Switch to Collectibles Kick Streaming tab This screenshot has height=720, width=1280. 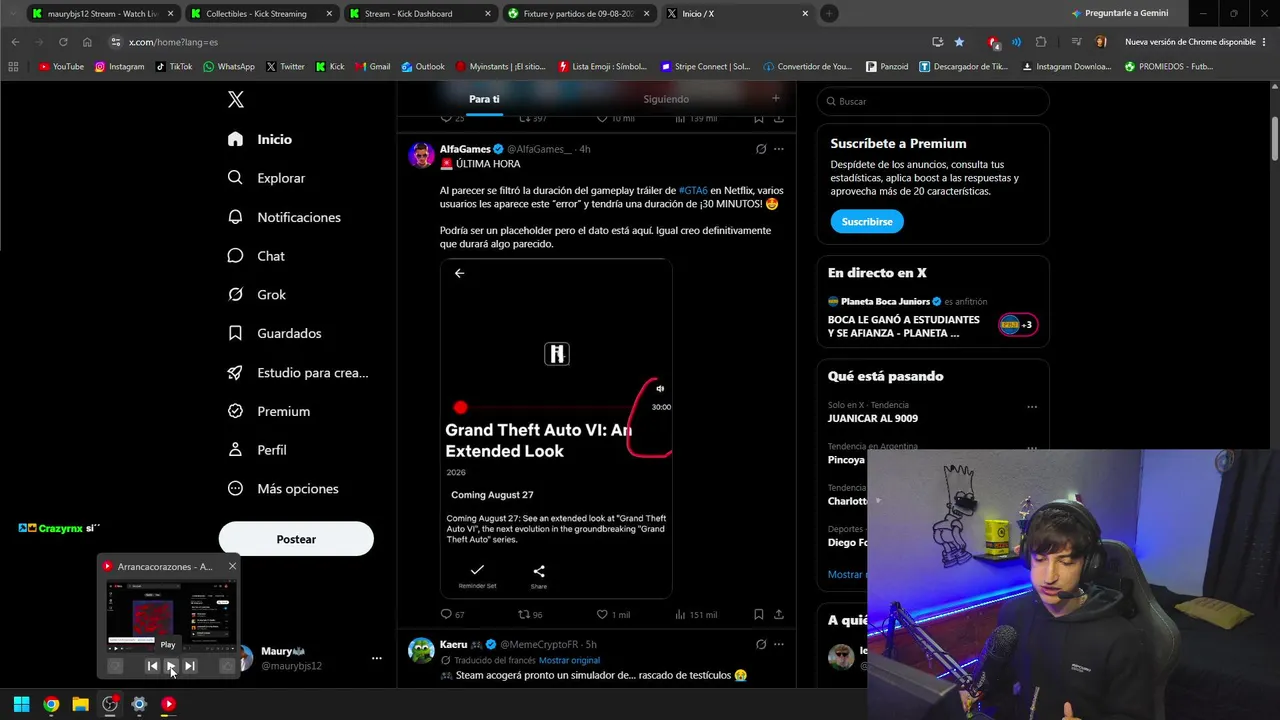tap(262, 14)
